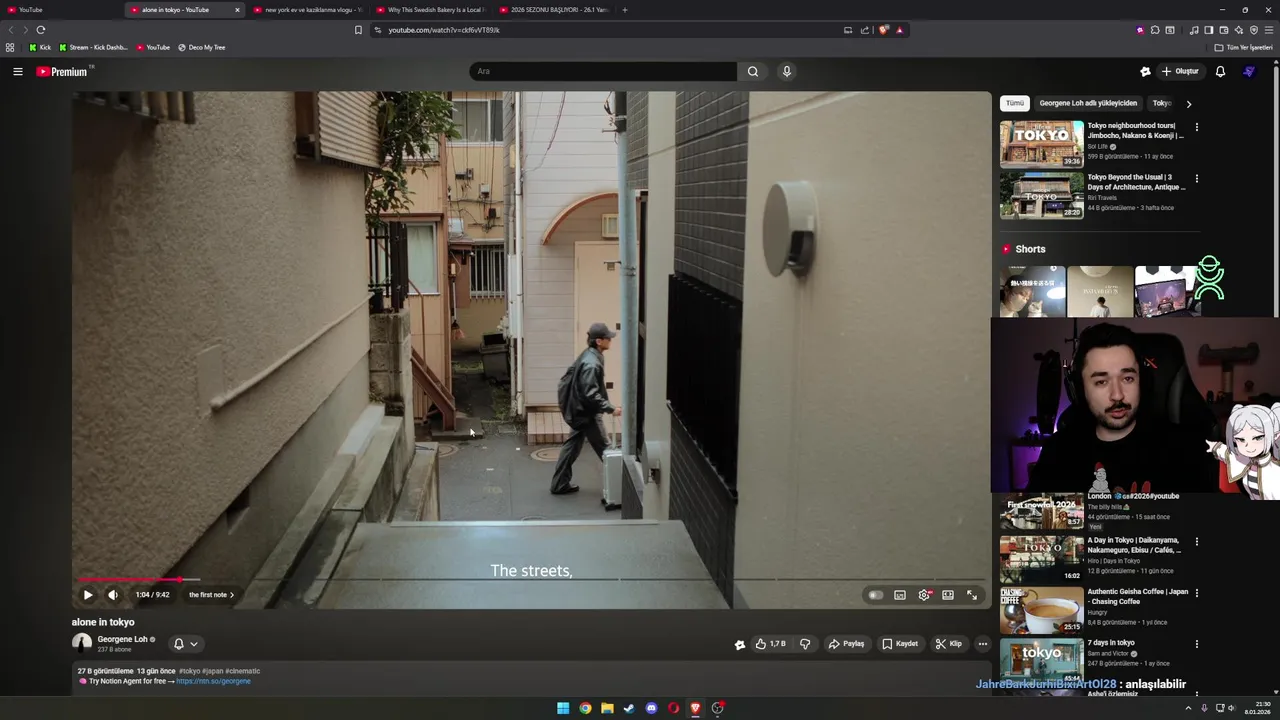Open Brave main hamburger menu
Screen dimensions: 1280x720
[1269, 30]
